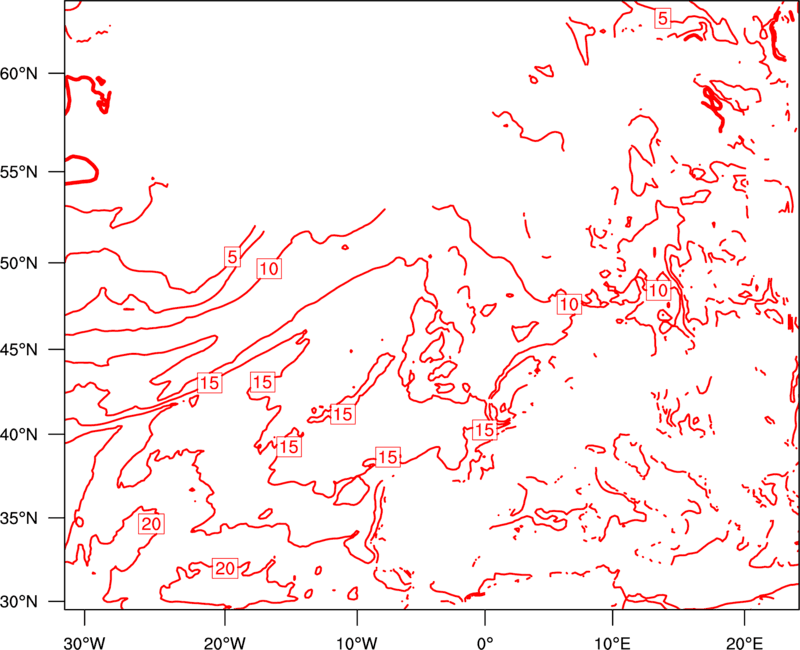The height and width of the screenshot is (650, 800).
Task: Select the 20°W longitude axis label
Action: pos(224,643)
